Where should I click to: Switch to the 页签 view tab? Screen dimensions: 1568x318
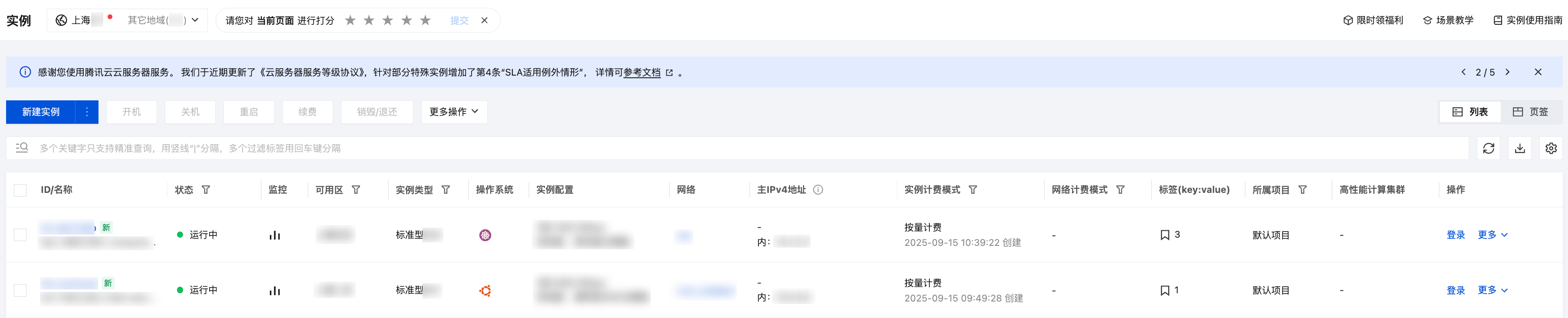(x=1530, y=112)
